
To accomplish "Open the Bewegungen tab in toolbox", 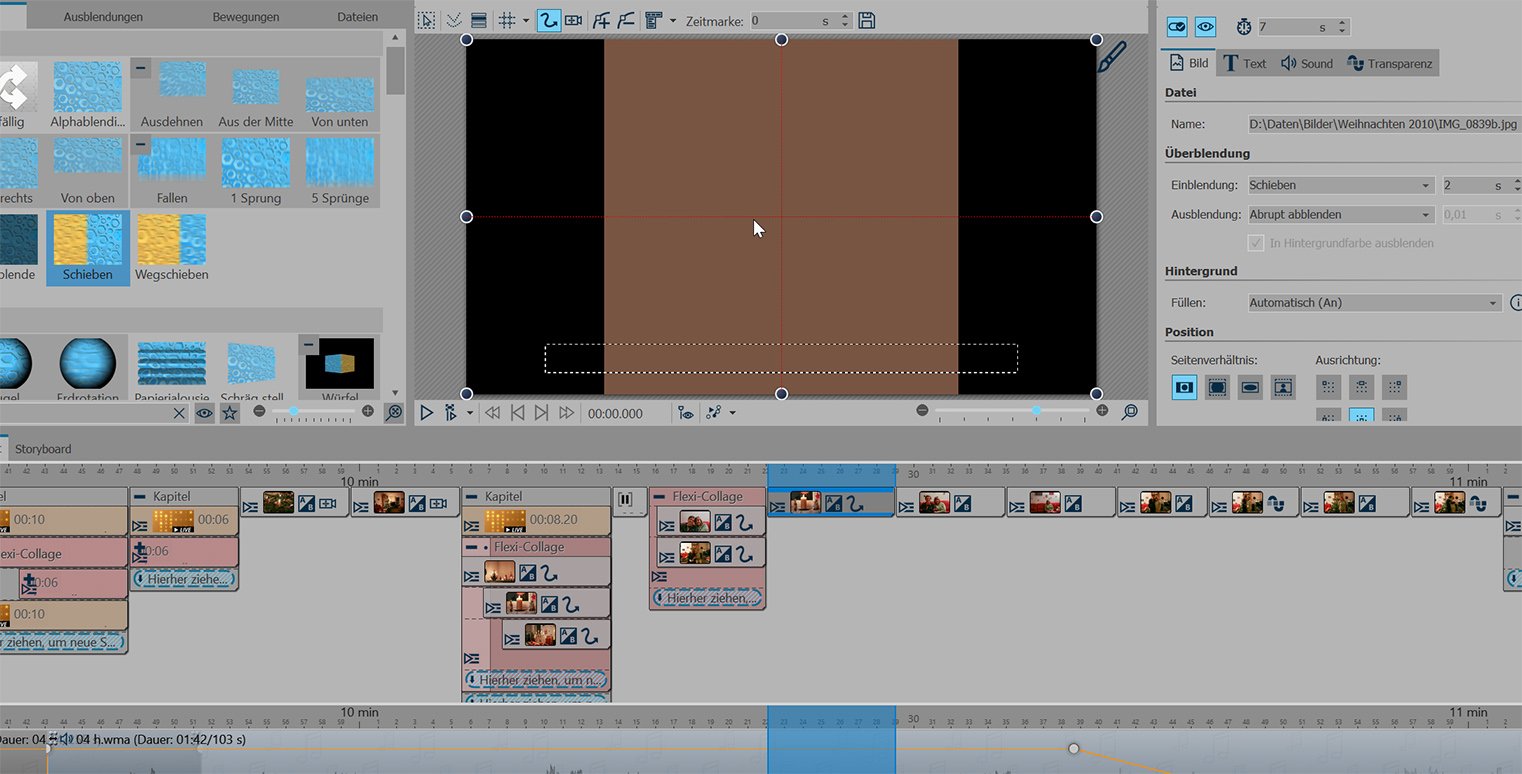I will point(246,17).
